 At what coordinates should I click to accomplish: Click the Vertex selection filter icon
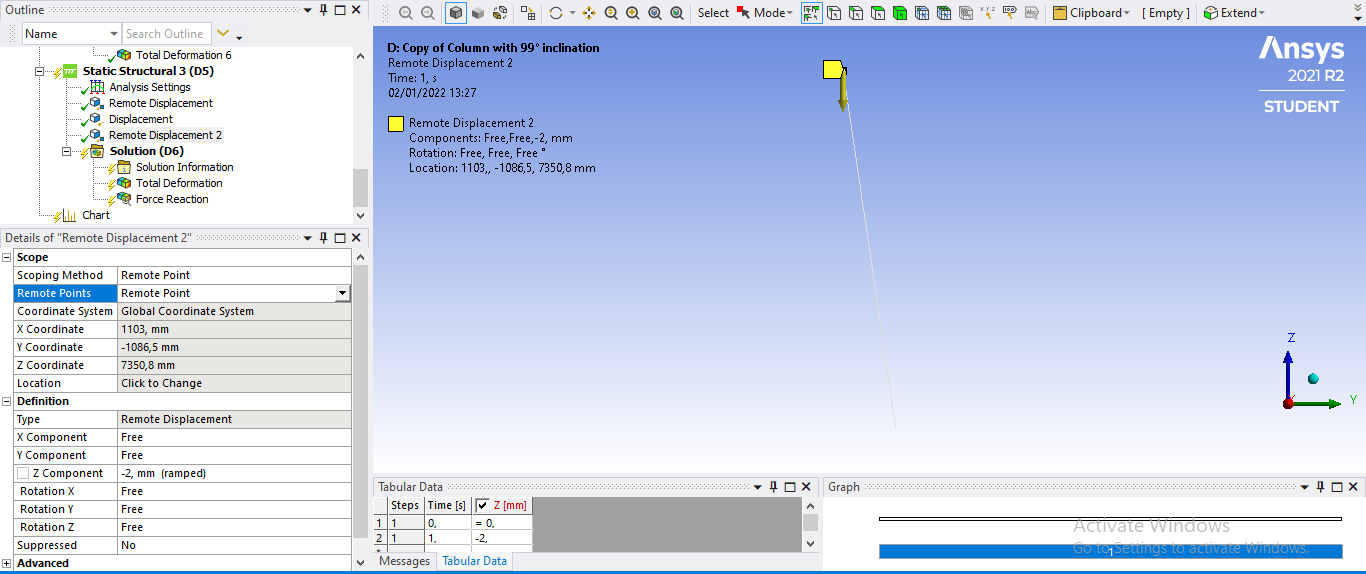pyautogui.click(x=835, y=13)
